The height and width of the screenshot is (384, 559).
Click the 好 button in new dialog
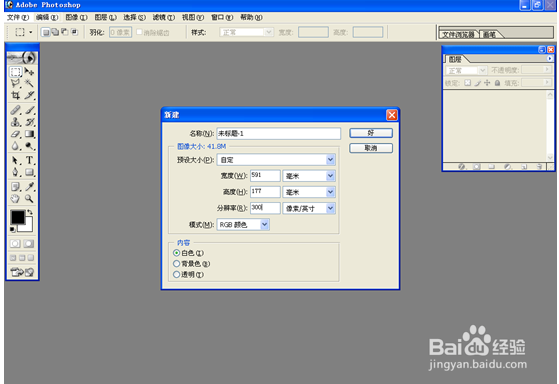(371, 133)
